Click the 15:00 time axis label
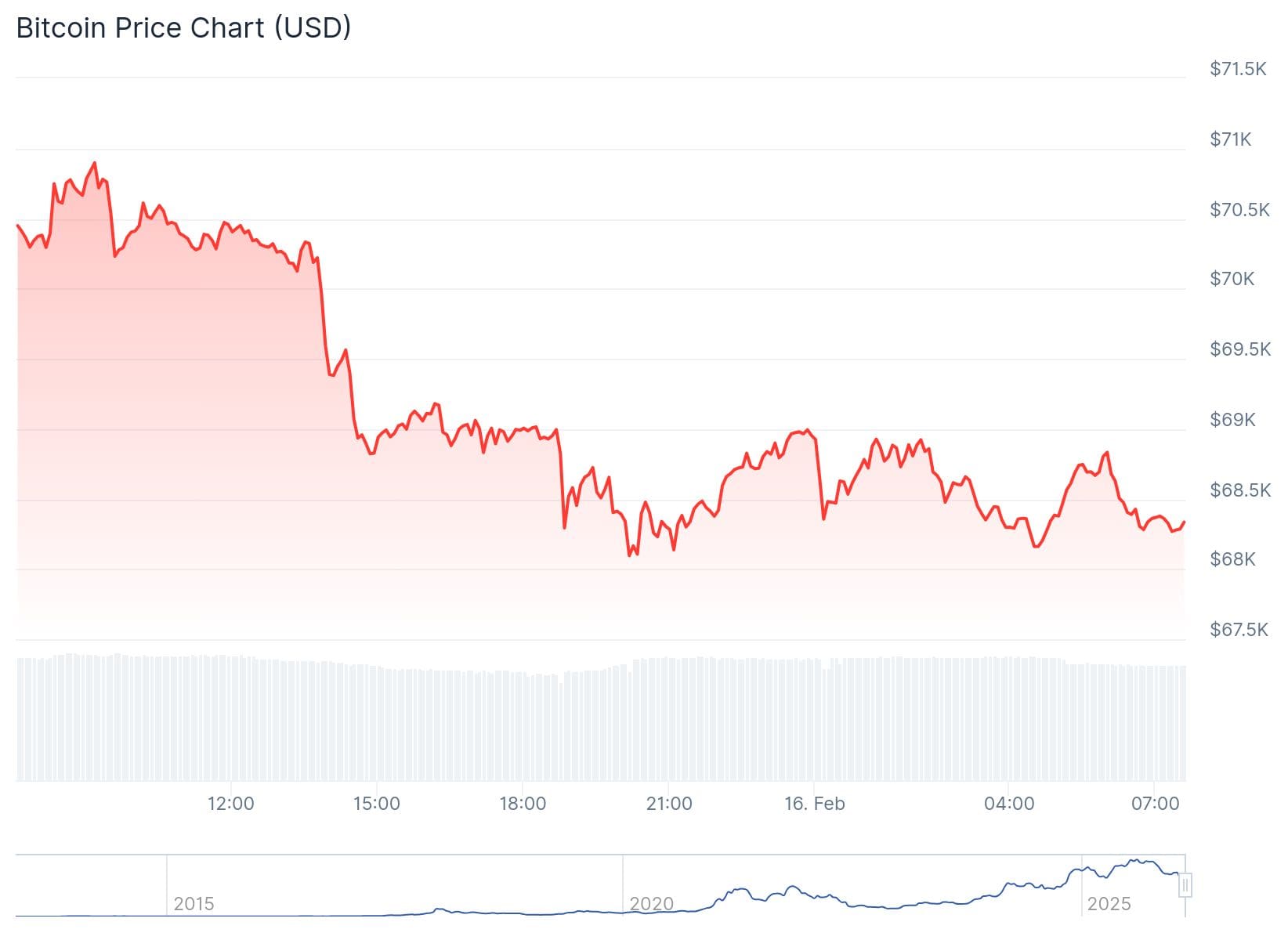Viewport: 1288px width, 940px height. (x=376, y=804)
